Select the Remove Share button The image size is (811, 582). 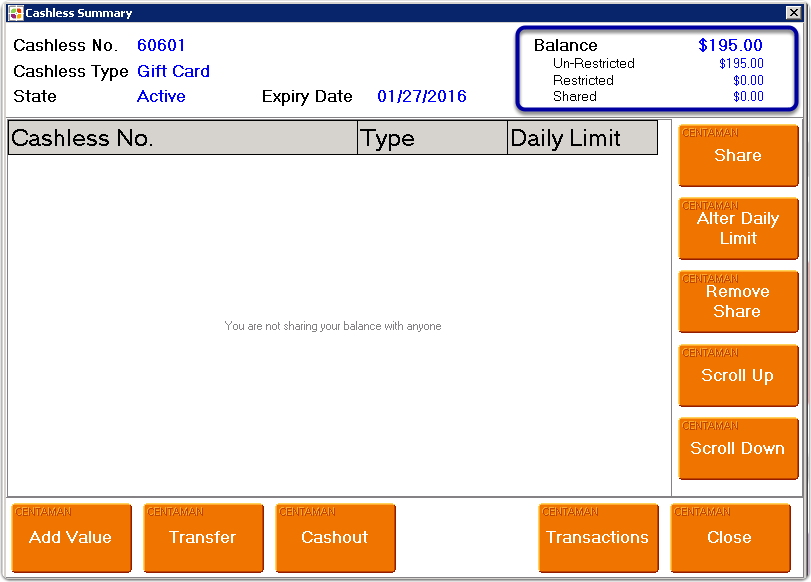pos(738,302)
